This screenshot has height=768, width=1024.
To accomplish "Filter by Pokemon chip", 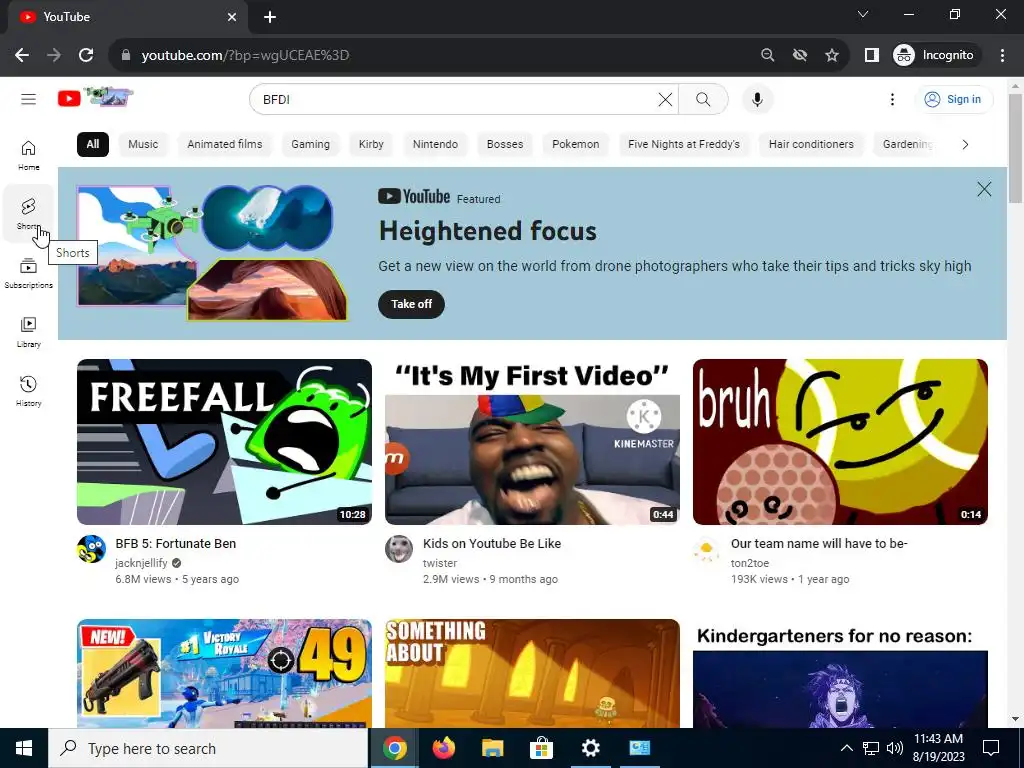I will coord(575,144).
